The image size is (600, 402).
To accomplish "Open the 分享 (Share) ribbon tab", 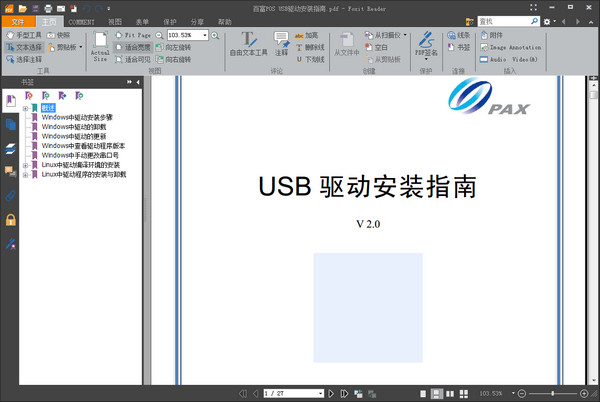I will pos(197,22).
